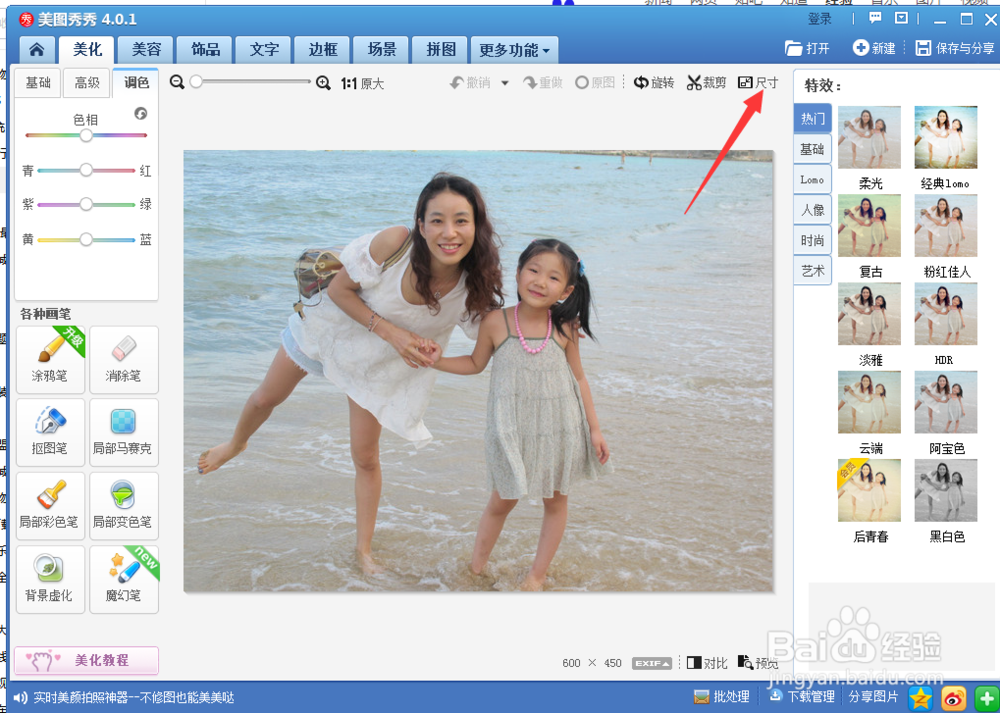The height and width of the screenshot is (713, 1000).
Task: Expand the EXIF info button
Action: click(652, 663)
